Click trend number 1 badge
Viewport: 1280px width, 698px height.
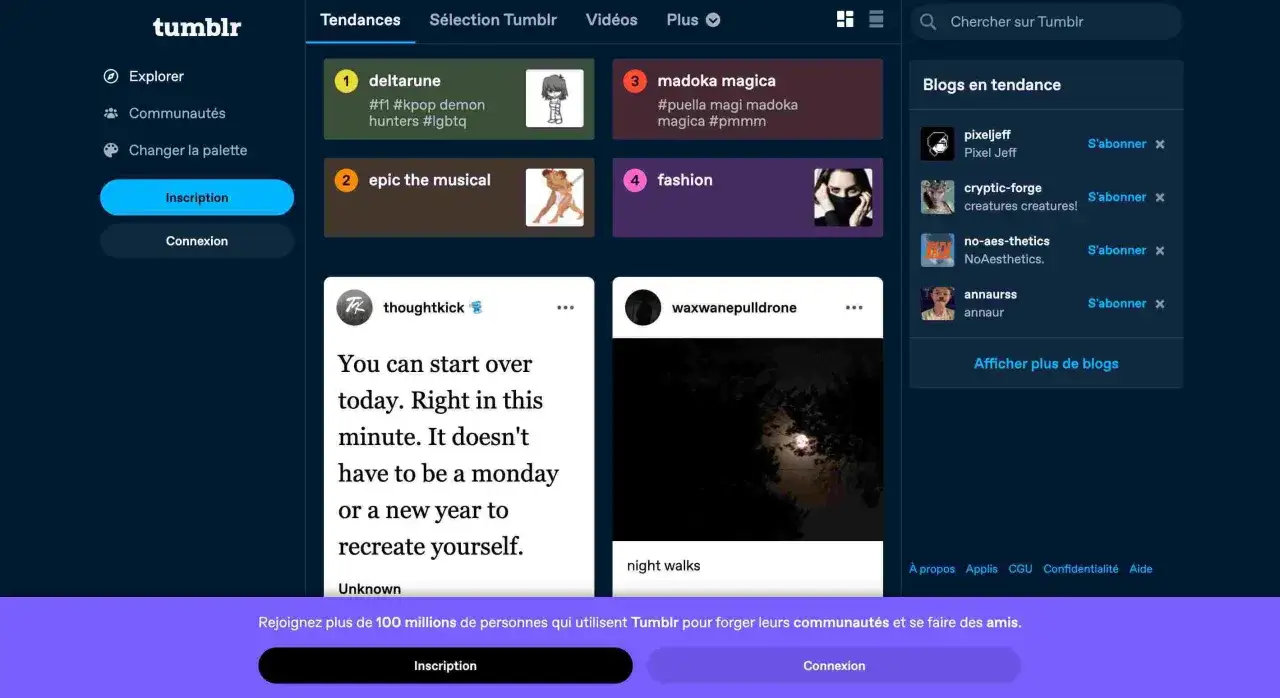click(346, 81)
